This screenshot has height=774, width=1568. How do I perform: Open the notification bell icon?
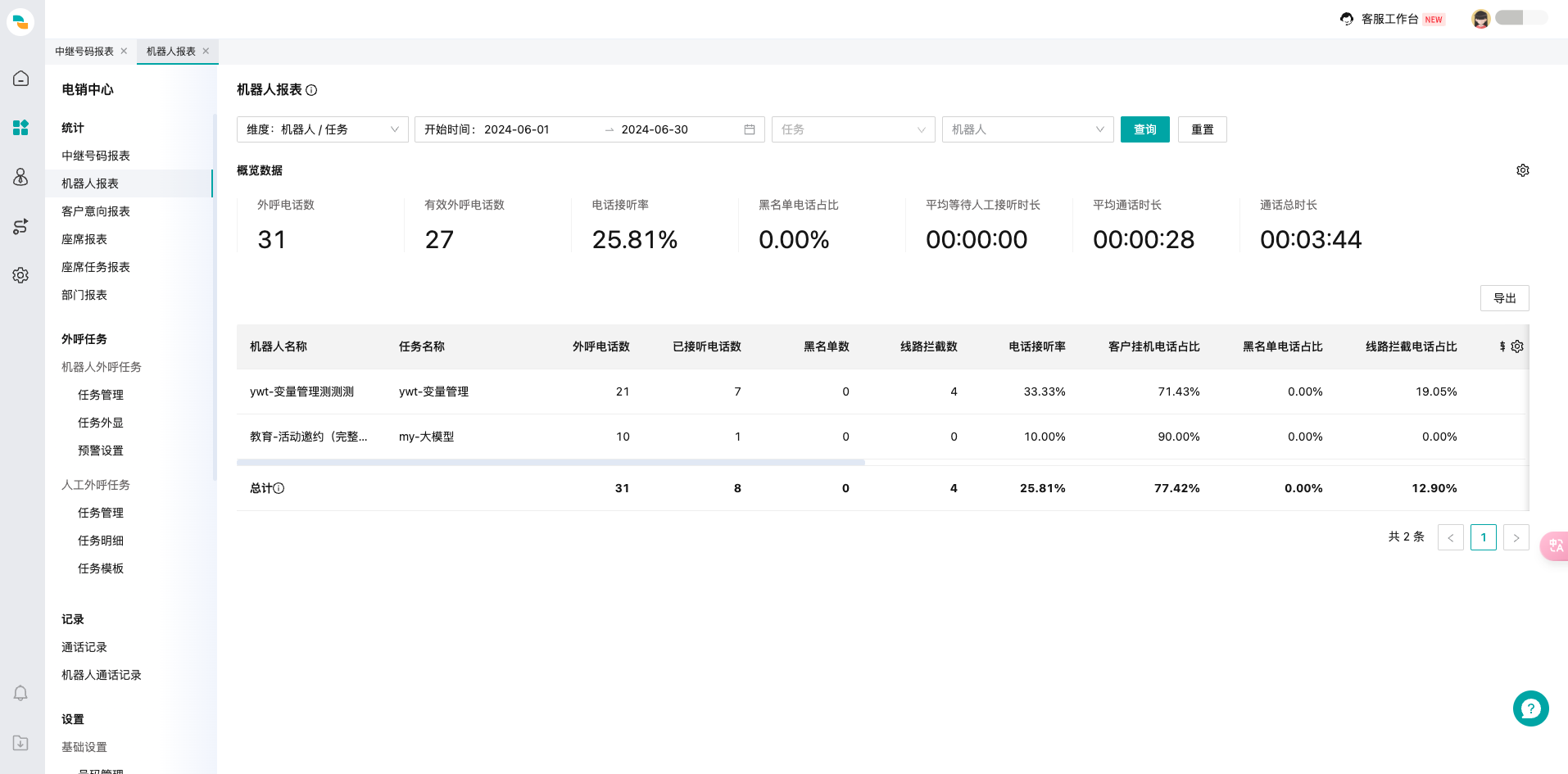tap(20, 694)
